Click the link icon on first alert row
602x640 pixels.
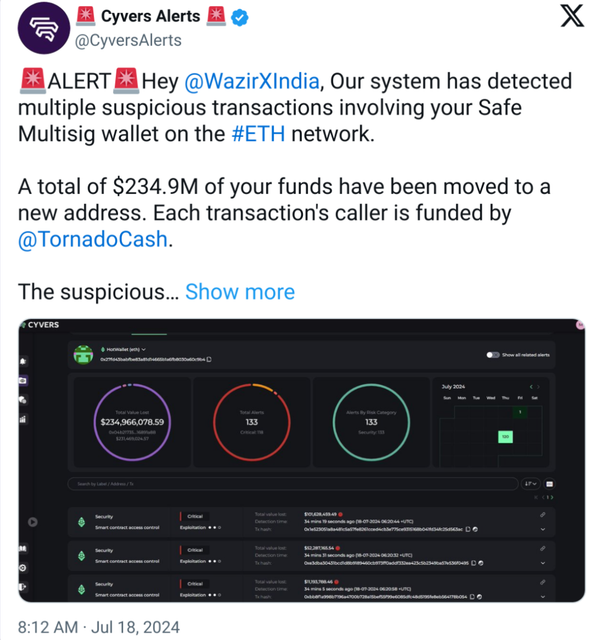[x=542, y=515]
